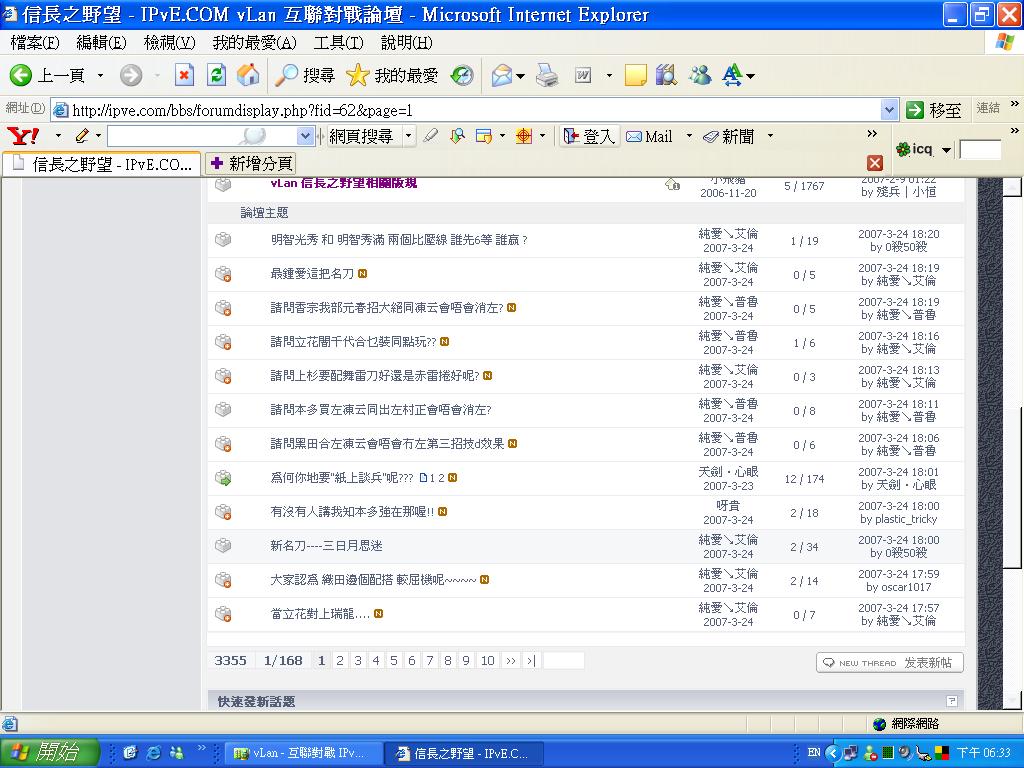This screenshot has width=1024, height=768.
Task: Jump to forum page 10
Action: [x=487, y=660]
